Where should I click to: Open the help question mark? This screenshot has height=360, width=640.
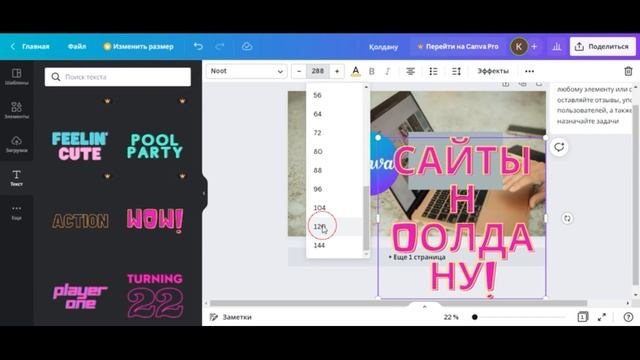(628, 317)
